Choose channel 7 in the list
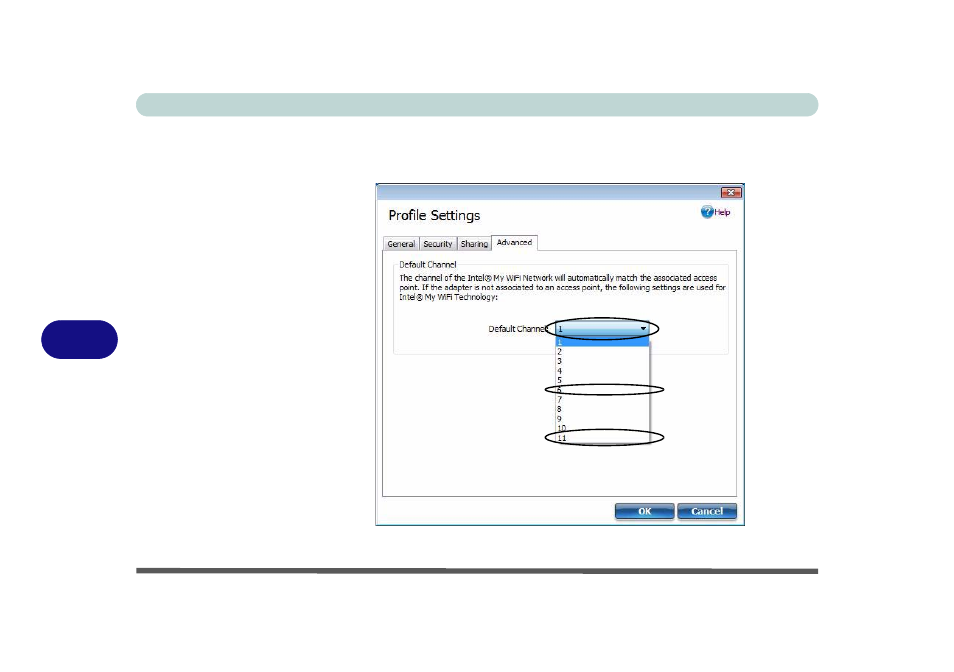The image size is (954, 672). (602, 400)
